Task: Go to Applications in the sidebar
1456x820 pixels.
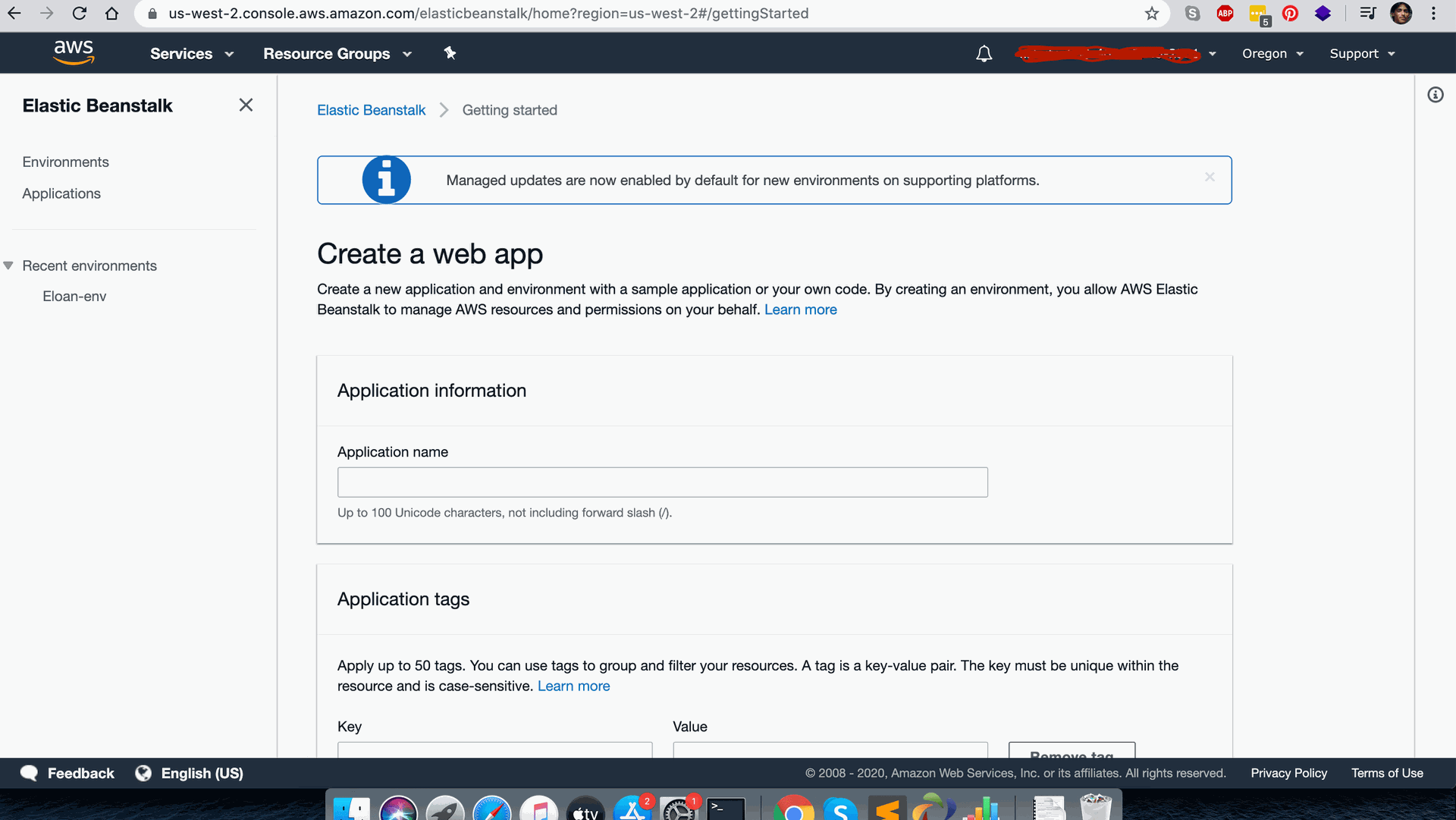Action: pos(61,193)
